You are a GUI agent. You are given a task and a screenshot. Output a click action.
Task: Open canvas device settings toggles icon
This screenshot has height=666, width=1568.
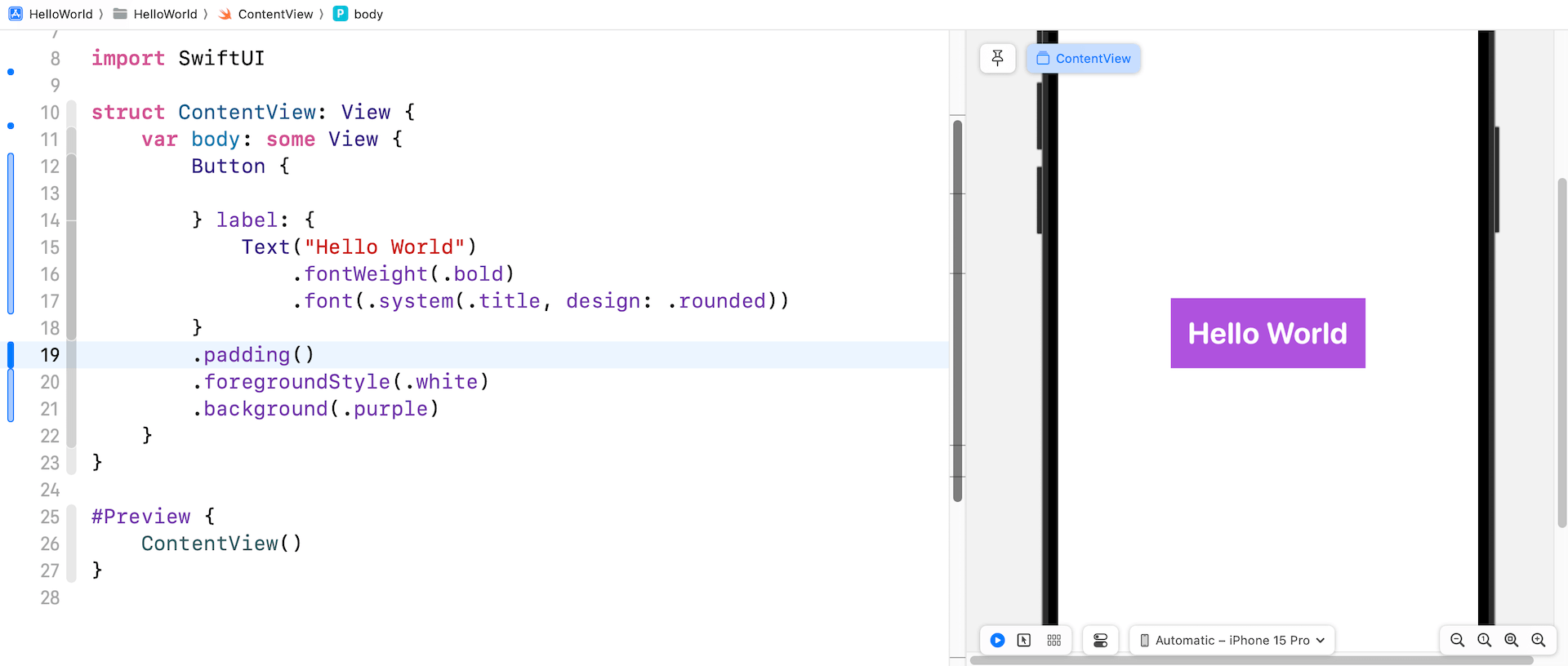pyautogui.click(x=1100, y=641)
